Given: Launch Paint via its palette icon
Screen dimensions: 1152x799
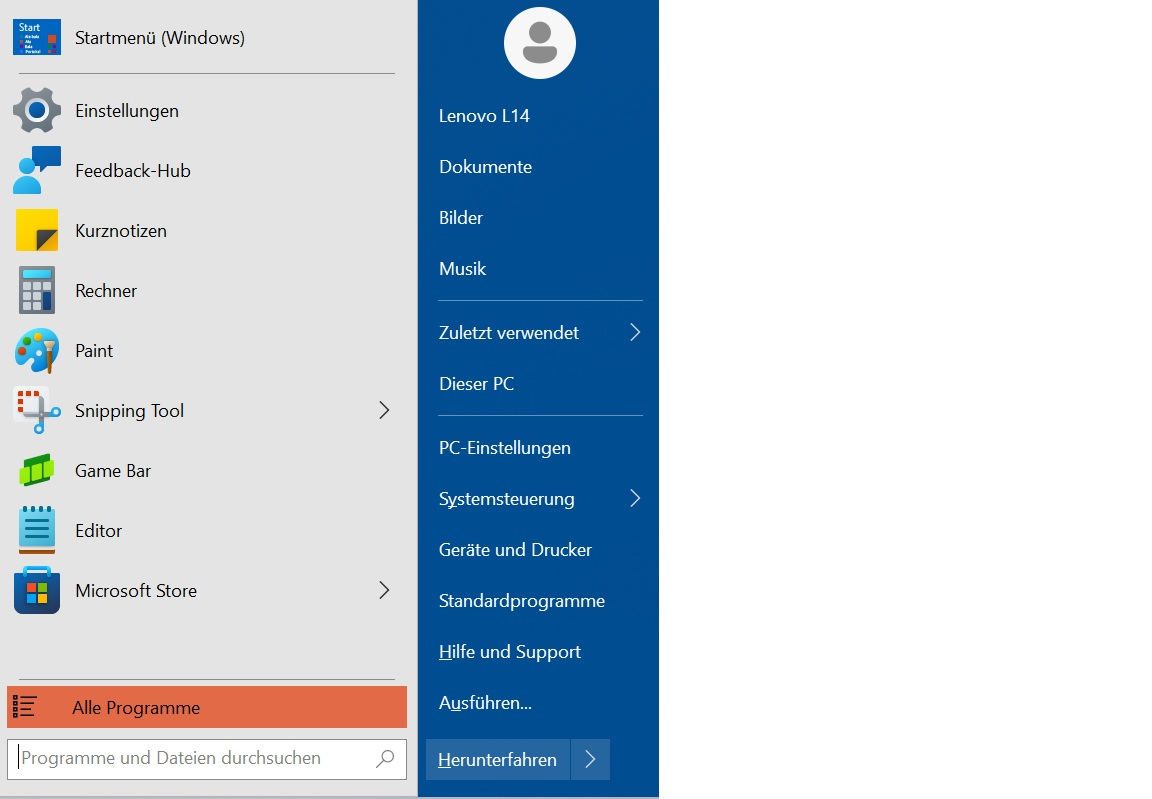Looking at the screenshot, I should click(x=37, y=350).
